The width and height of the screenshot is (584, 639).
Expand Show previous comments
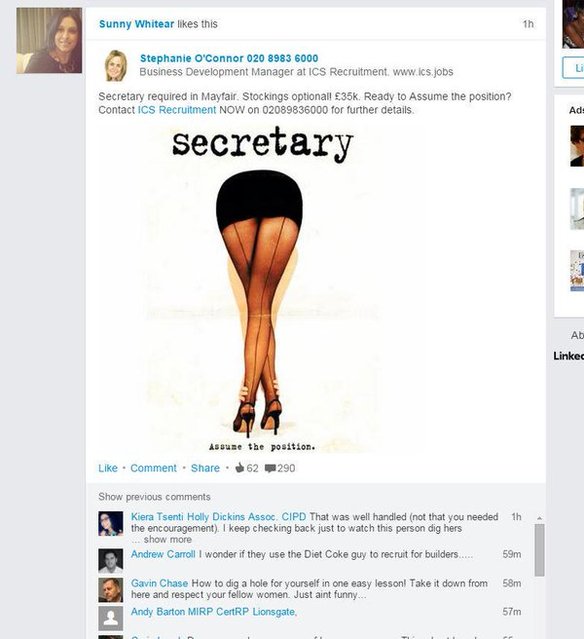(x=154, y=497)
